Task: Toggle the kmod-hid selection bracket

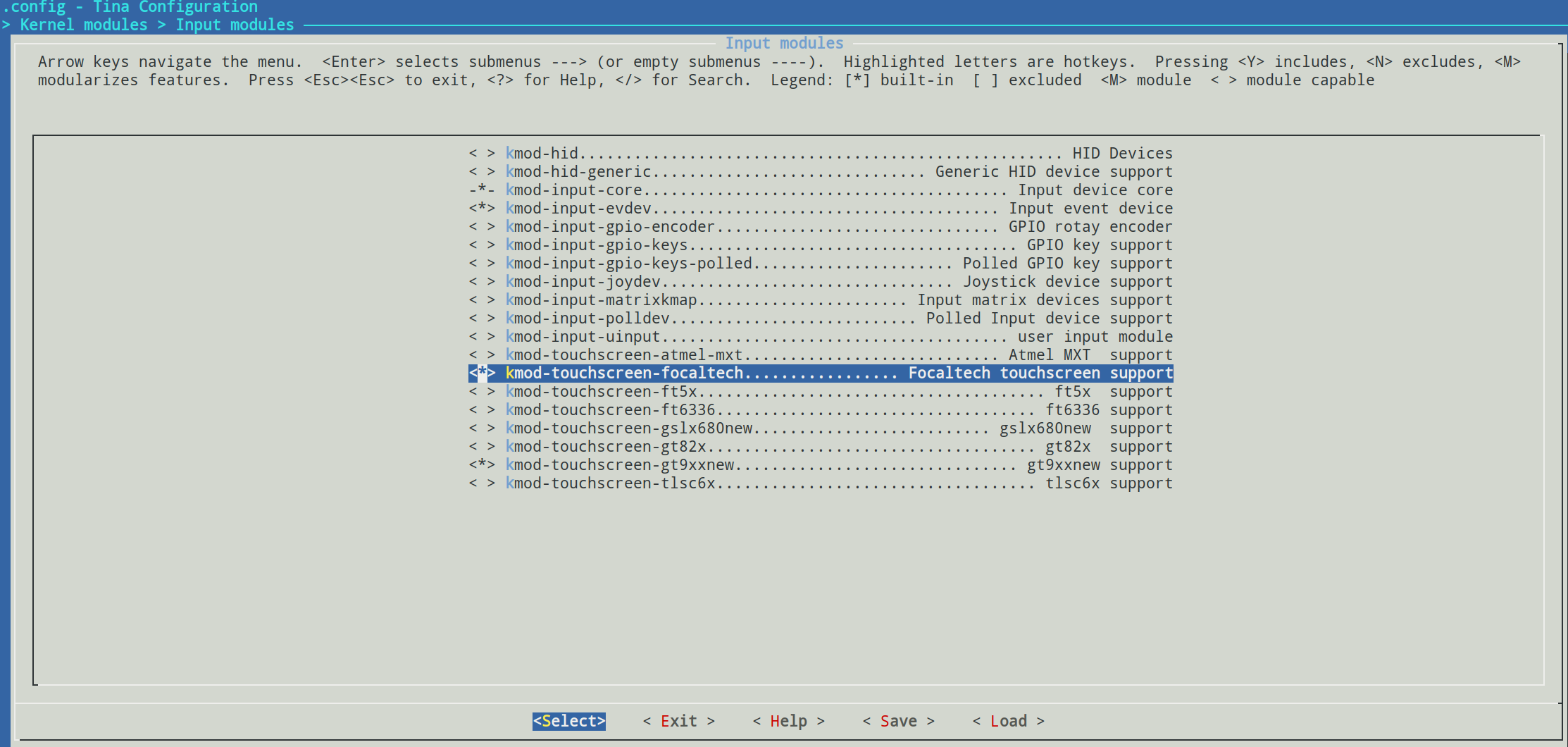Action: point(482,154)
